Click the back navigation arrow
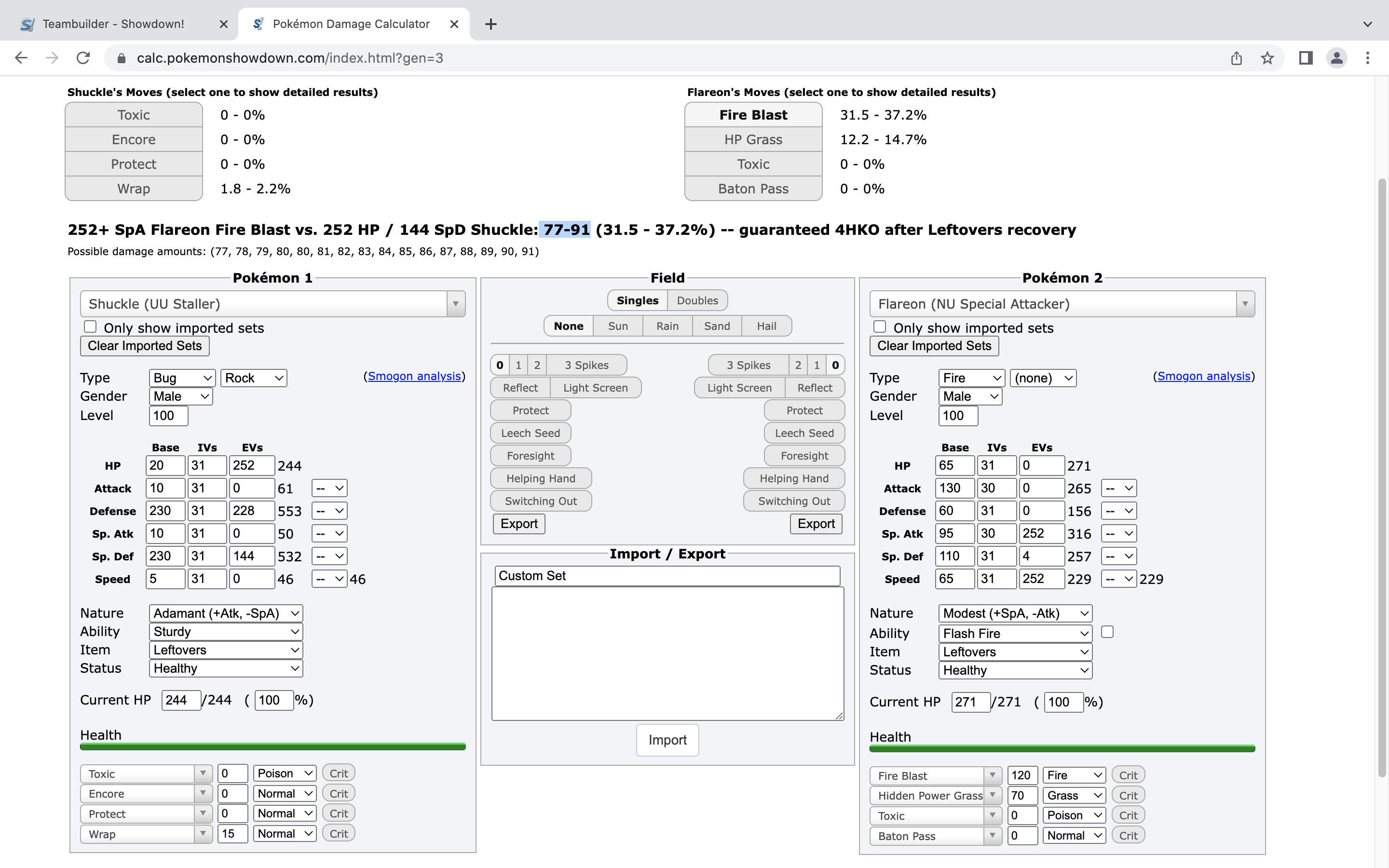 pos(21,58)
